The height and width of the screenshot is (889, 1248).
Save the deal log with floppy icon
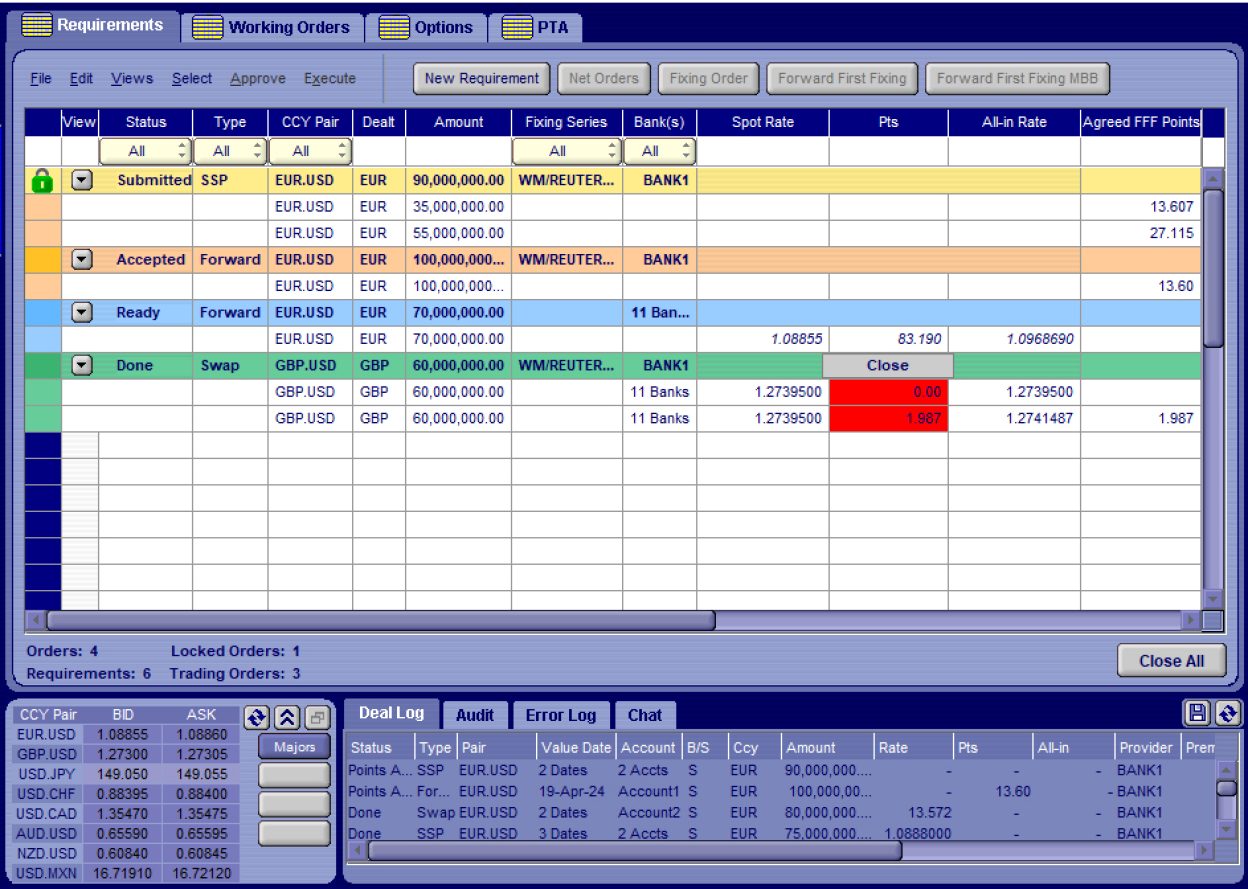[1196, 713]
